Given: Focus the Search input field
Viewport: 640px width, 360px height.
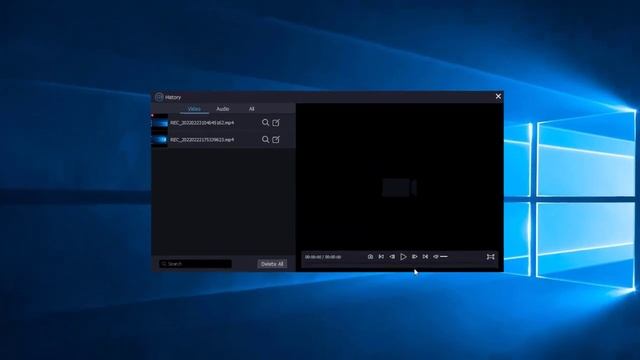Looking at the screenshot, I should tap(196, 264).
